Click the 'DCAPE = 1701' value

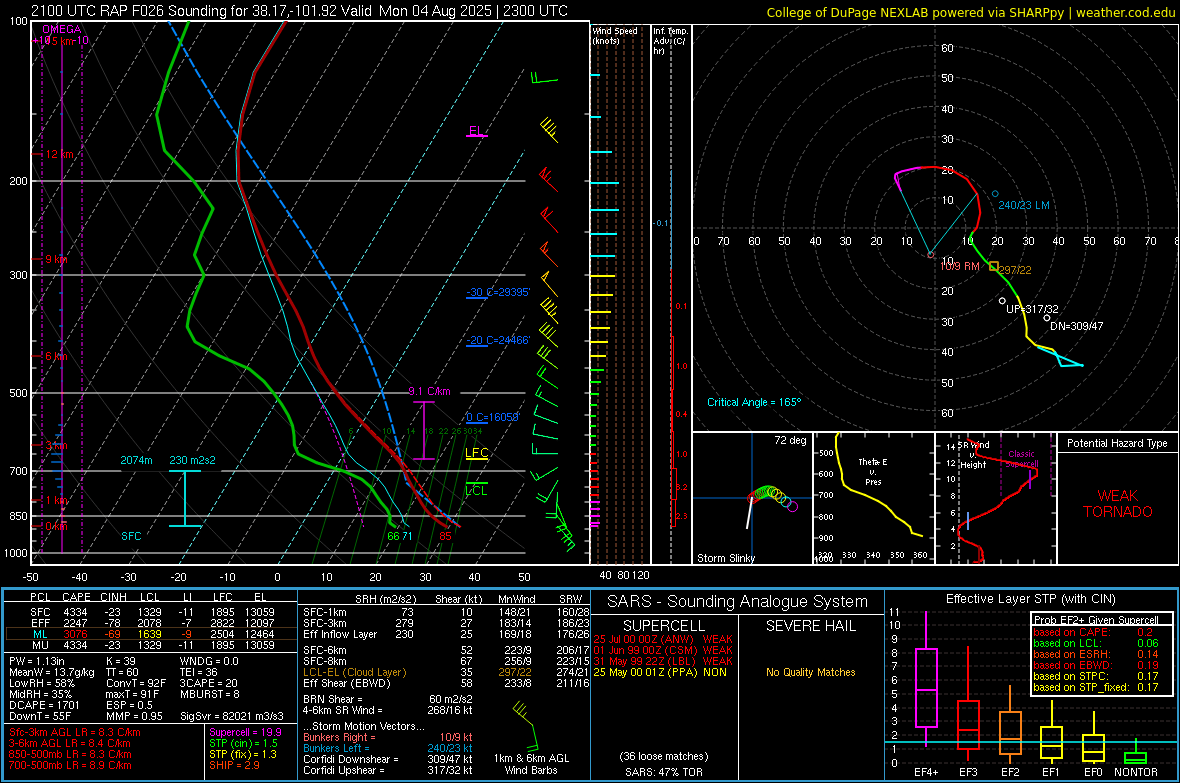click(44, 705)
